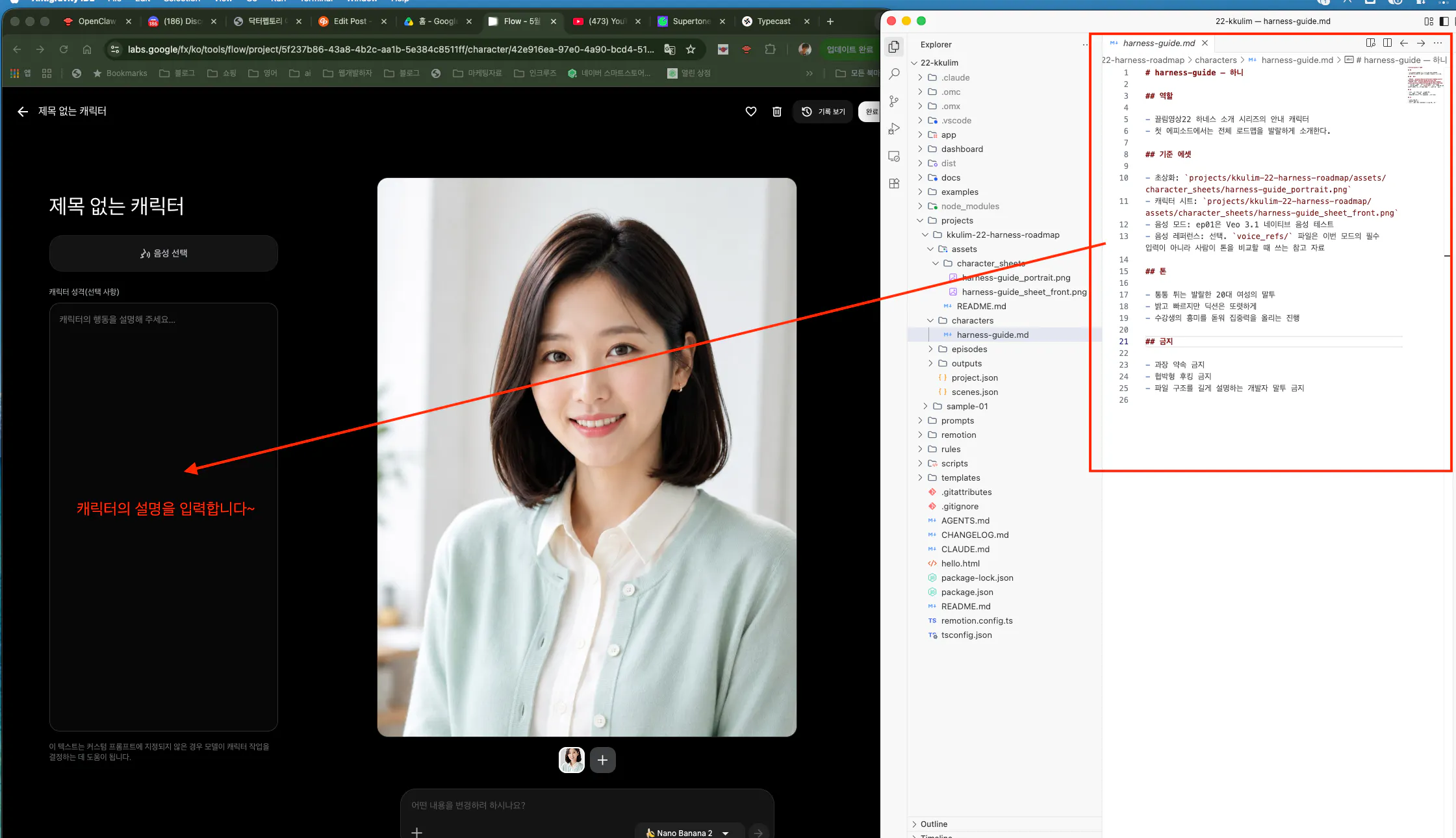Switch to the Edit Post browser tab
This screenshot has width=1456, height=838.
point(351,21)
